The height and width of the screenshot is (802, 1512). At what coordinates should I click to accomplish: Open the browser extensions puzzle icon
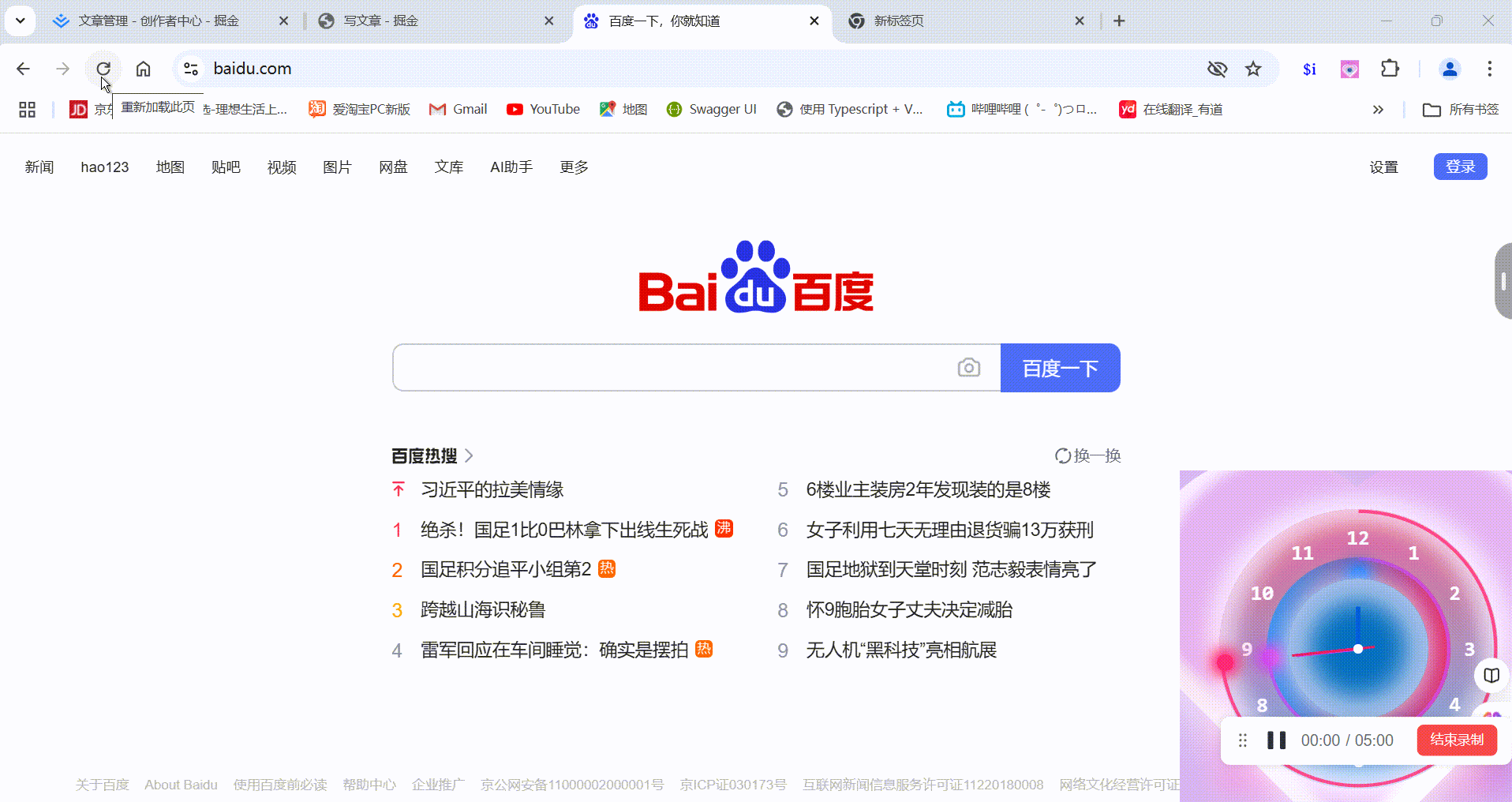pyautogui.click(x=1390, y=69)
